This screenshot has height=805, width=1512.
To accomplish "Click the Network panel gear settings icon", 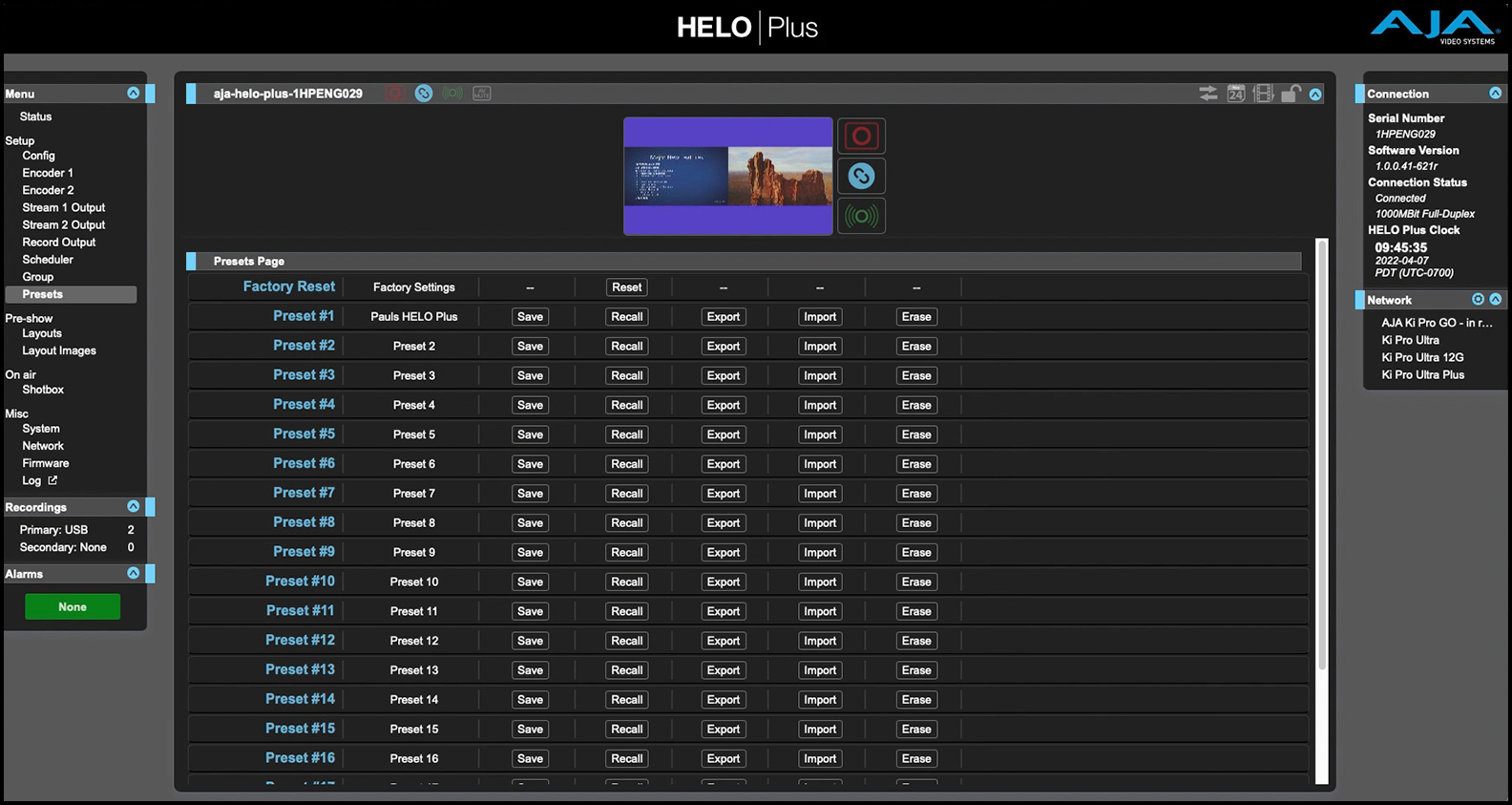I will 1478,300.
